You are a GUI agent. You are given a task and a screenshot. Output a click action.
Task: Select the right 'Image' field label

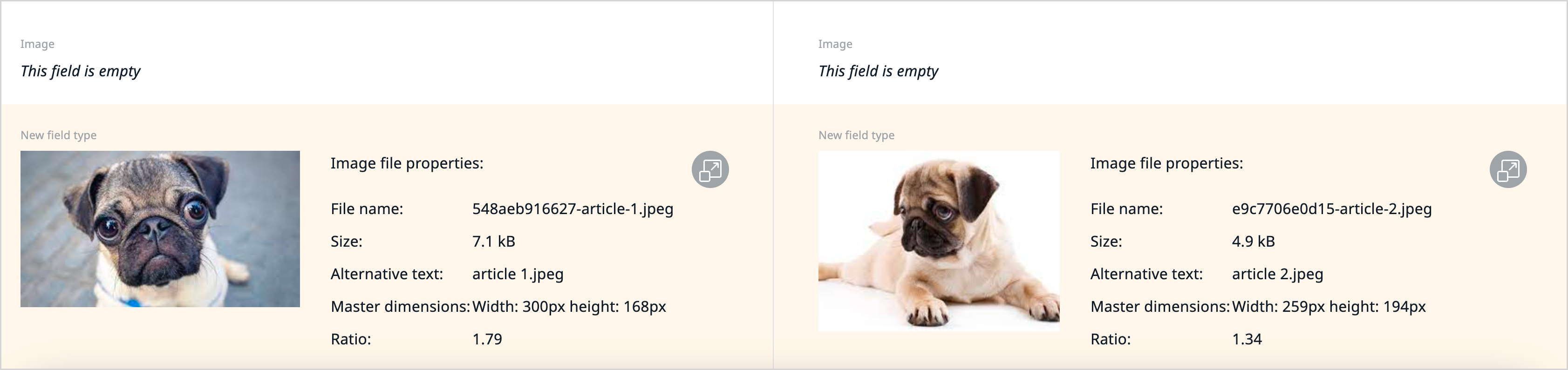(x=835, y=44)
